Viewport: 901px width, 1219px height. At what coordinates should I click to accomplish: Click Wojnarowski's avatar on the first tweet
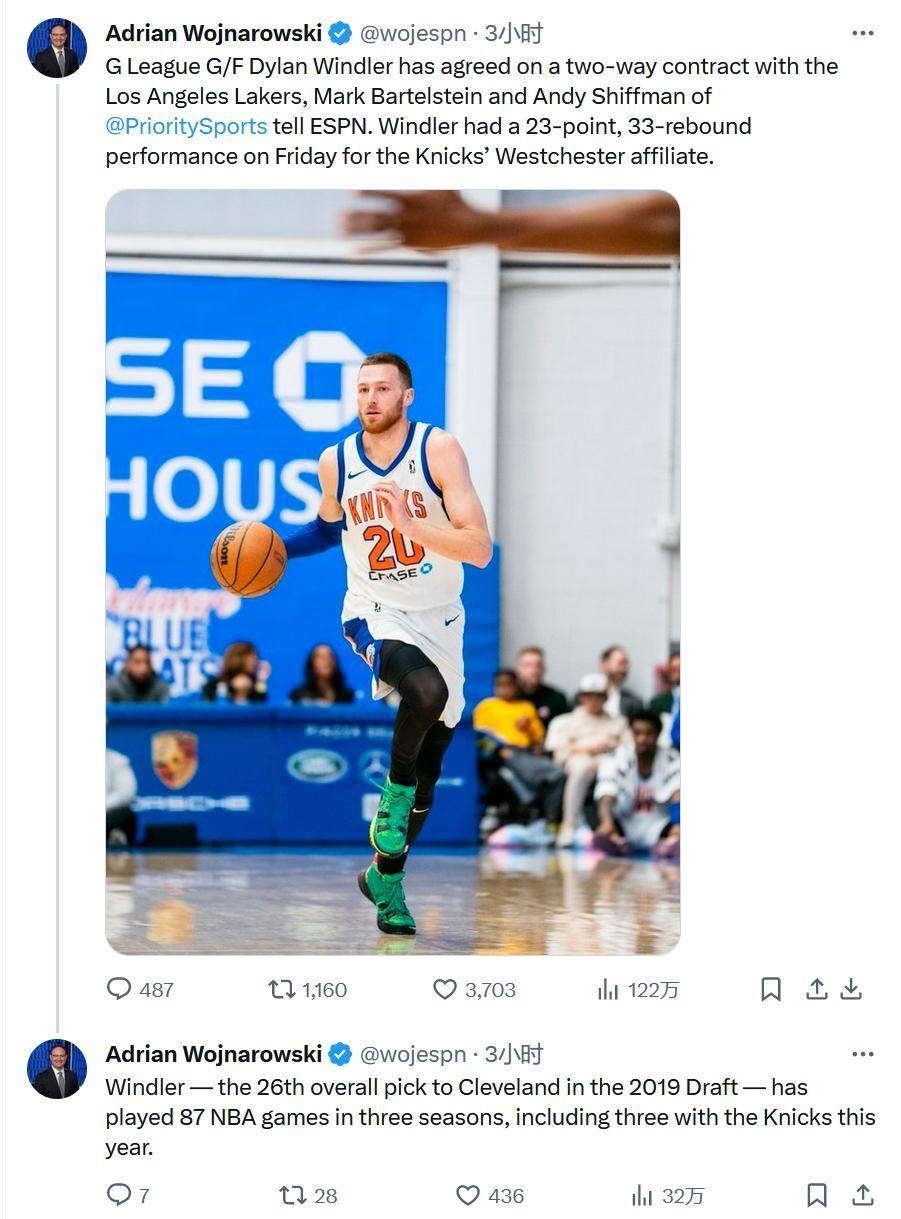click(x=56, y=48)
